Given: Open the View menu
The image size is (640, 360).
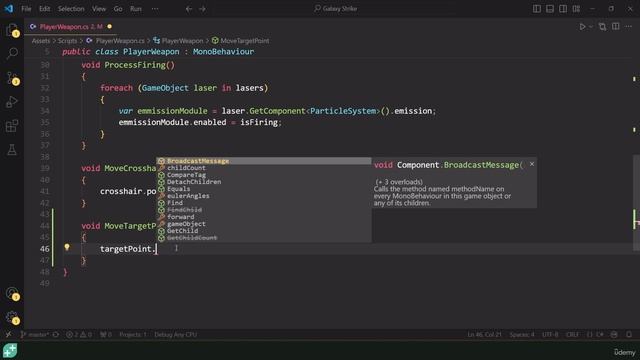Looking at the screenshot, I should tap(99, 9).
